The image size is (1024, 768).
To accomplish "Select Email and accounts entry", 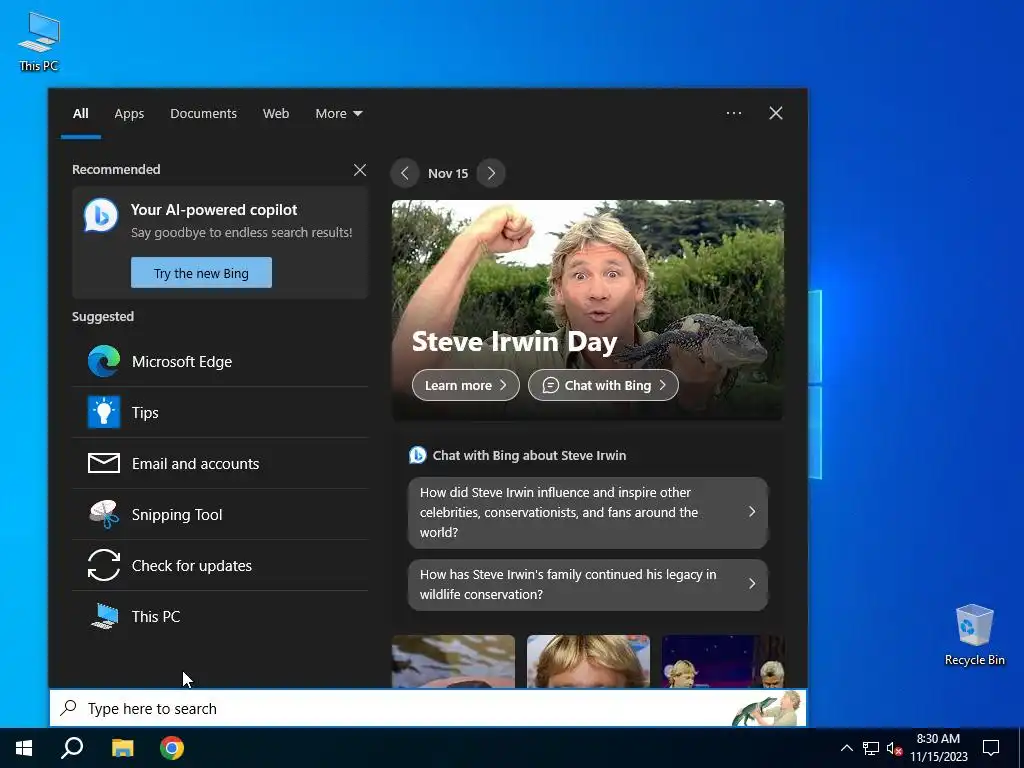I will tap(220, 463).
